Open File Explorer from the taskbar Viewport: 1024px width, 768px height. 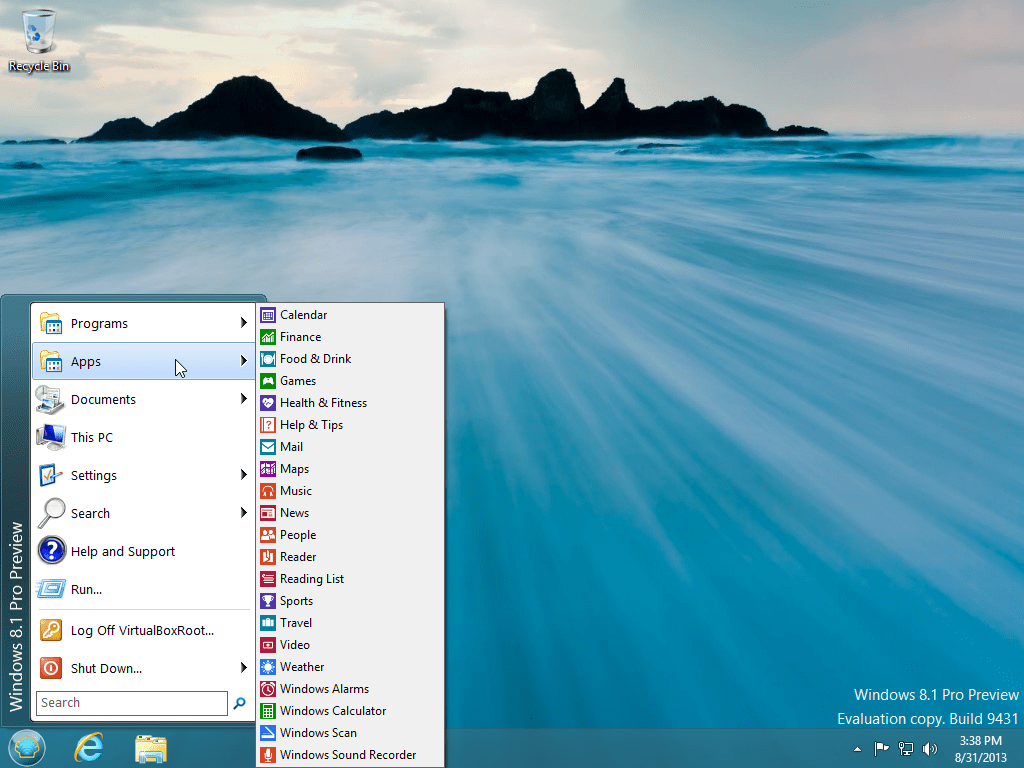tap(151, 748)
